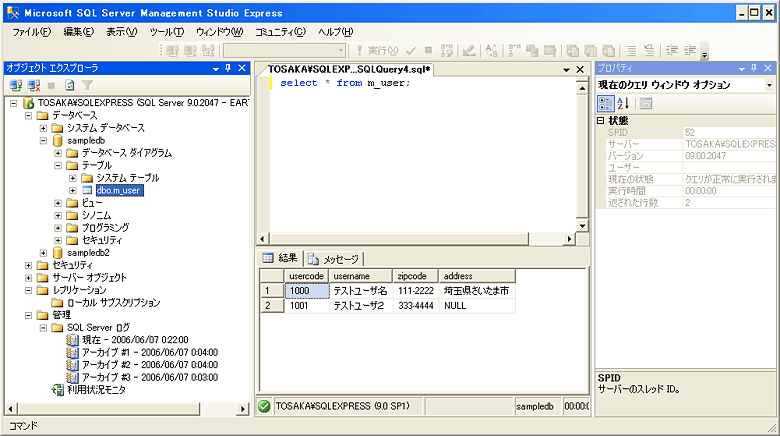
Task: Click Include Client Statistics icon
Action: coord(532,50)
